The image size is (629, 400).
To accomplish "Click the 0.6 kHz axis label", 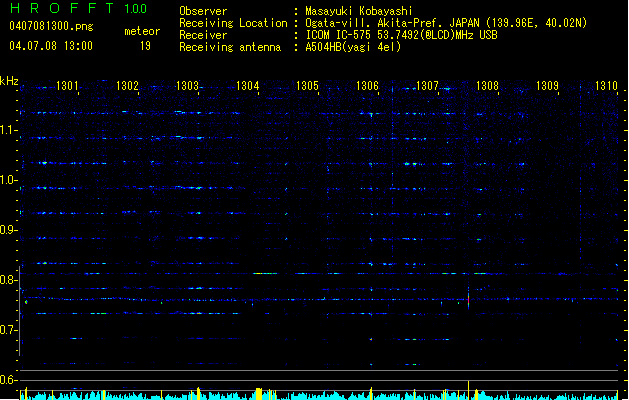I will point(7,380).
